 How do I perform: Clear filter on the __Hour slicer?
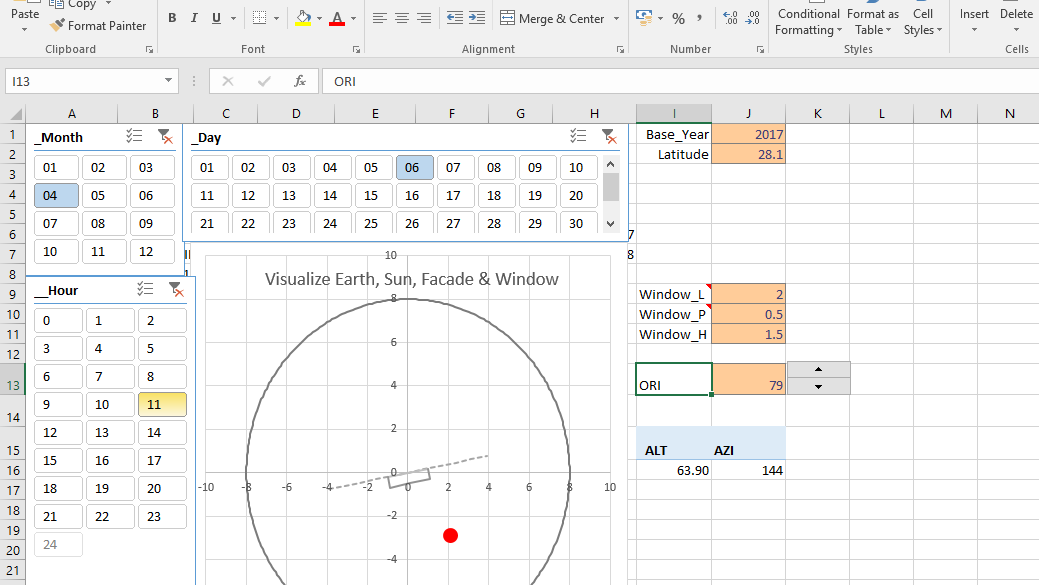[176, 290]
